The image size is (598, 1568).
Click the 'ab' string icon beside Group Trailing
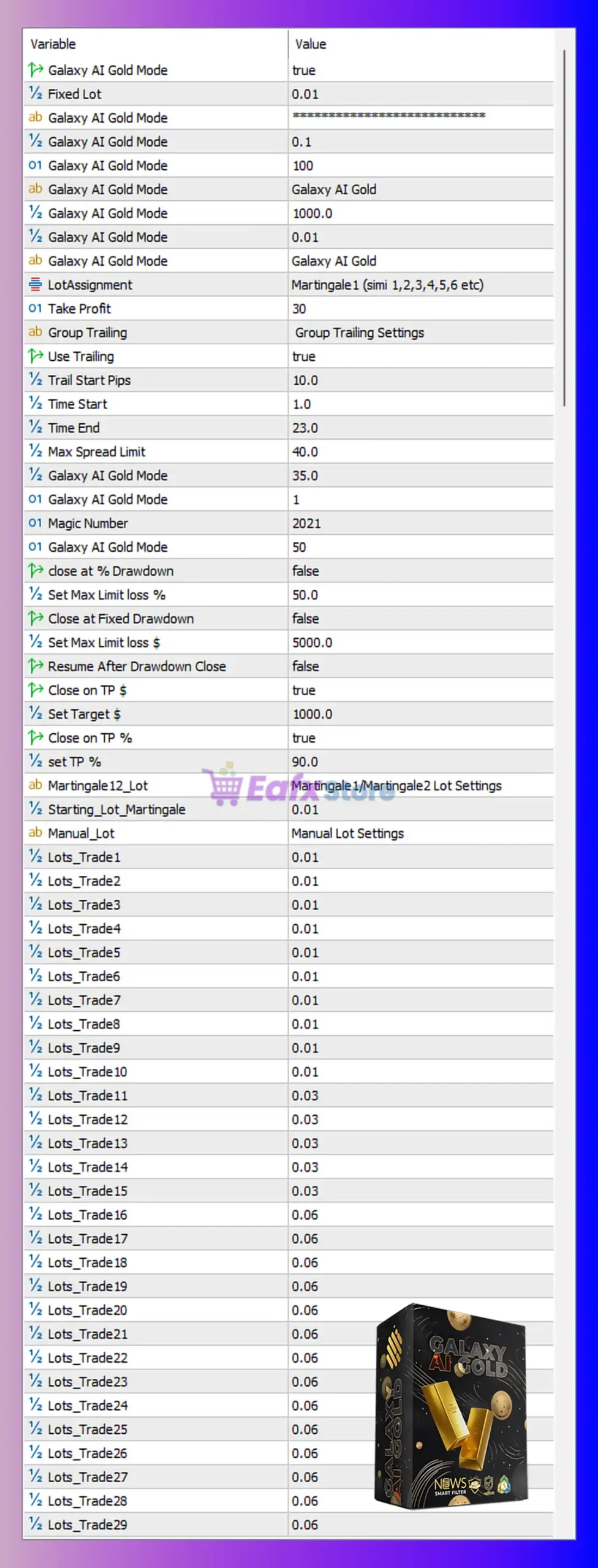(36, 333)
